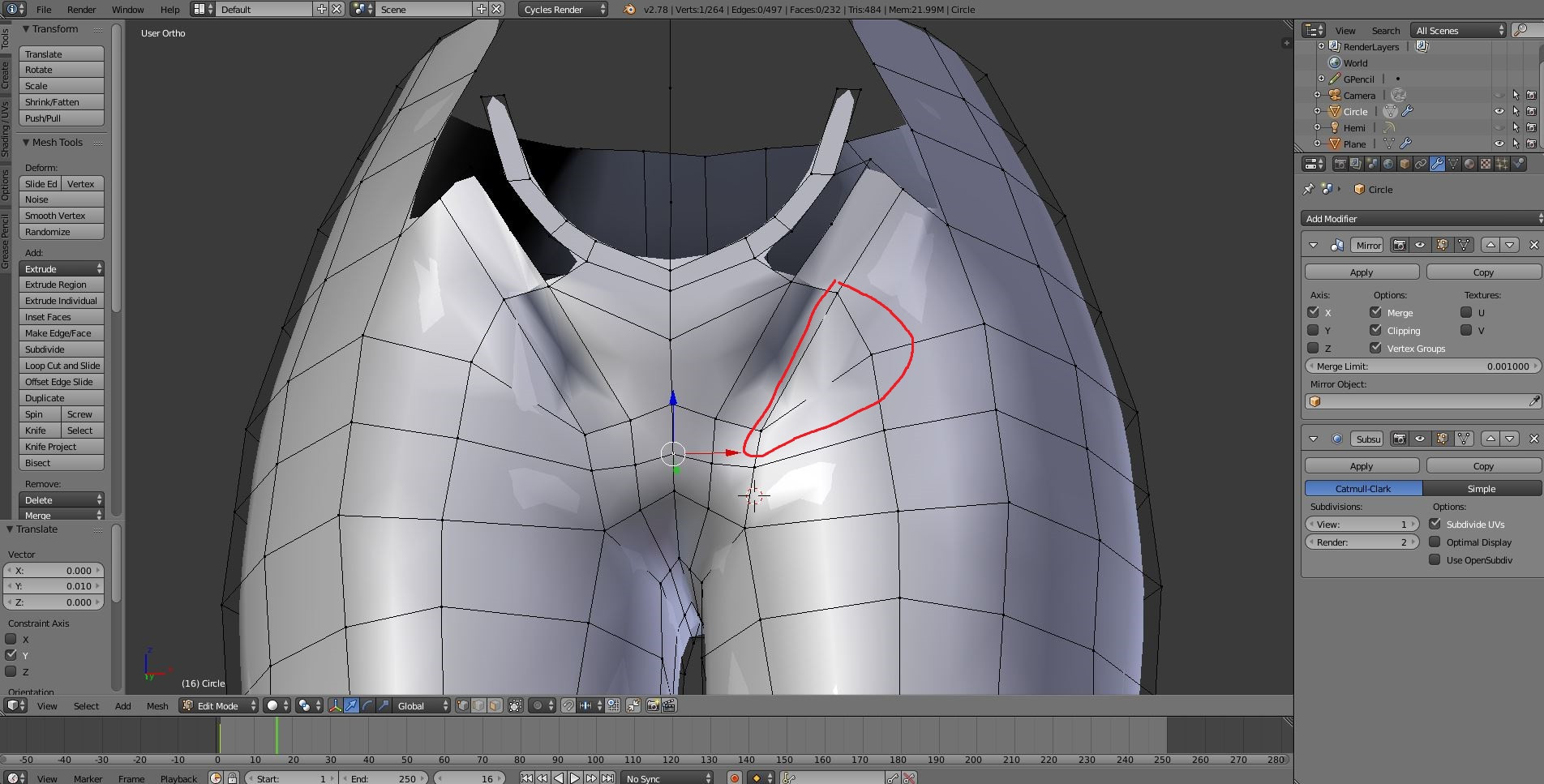Enable Use OpenSubdiv checkbox
This screenshot has width=1544, height=784.
[1435, 559]
